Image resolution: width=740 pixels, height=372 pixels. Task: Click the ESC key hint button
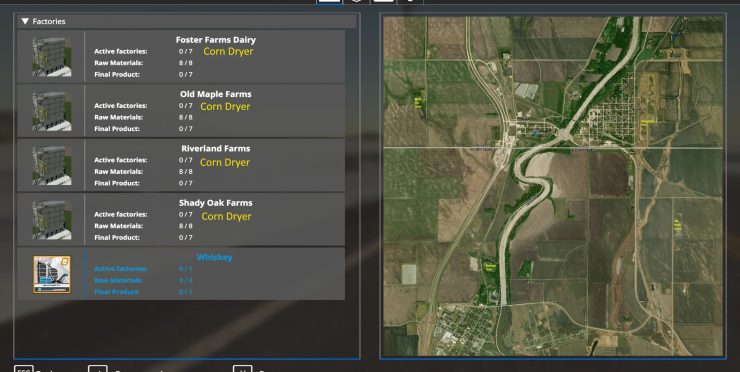(24, 369)
